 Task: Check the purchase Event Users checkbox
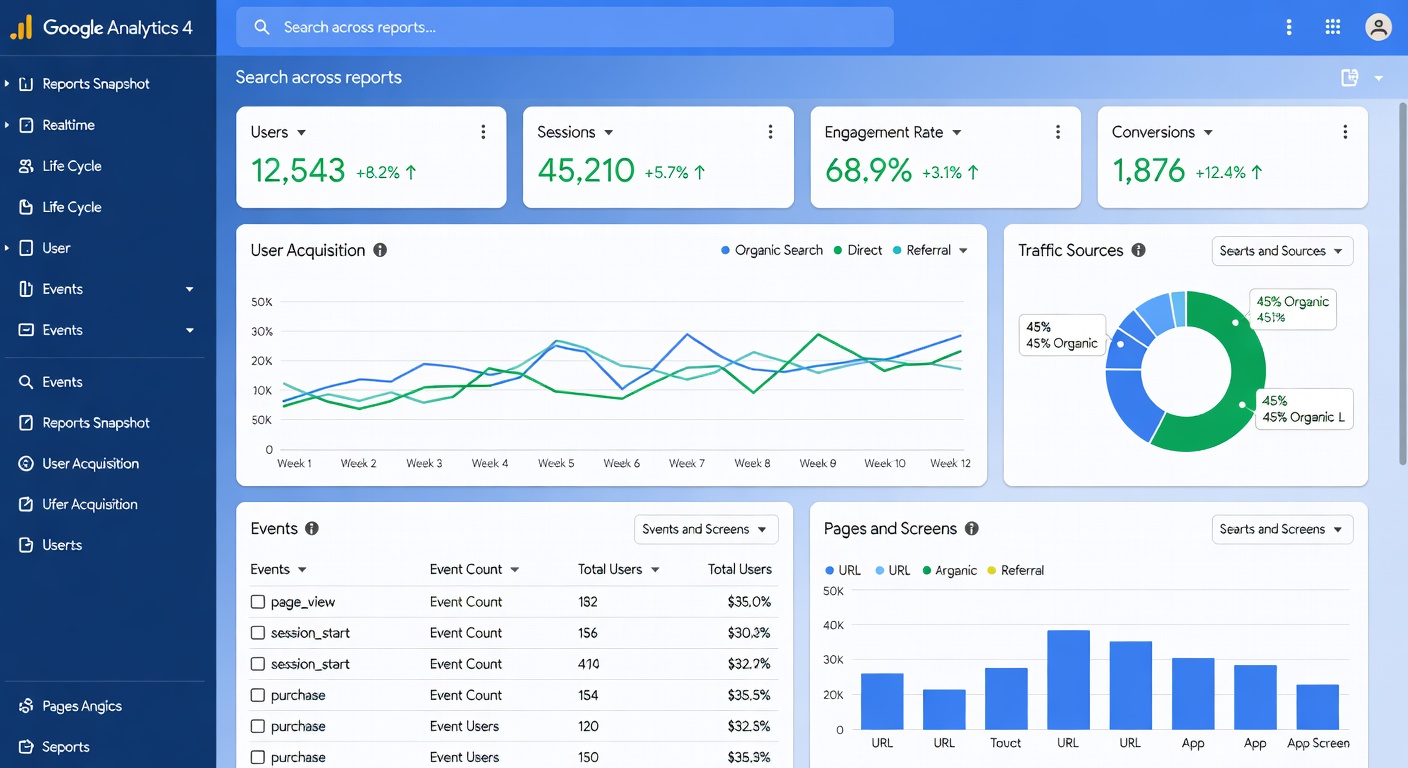pos(257,726)
